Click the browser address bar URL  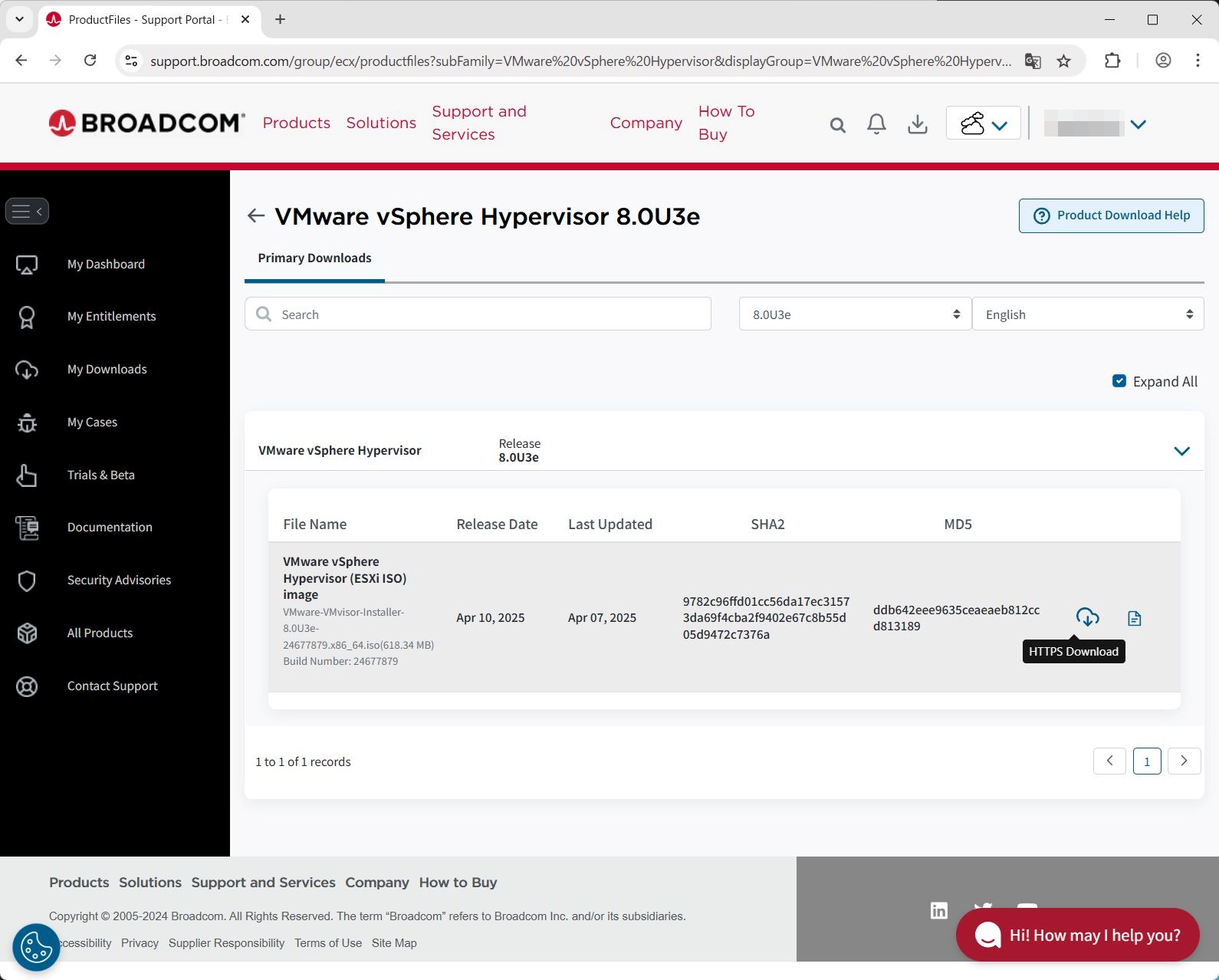pos(580,61)
